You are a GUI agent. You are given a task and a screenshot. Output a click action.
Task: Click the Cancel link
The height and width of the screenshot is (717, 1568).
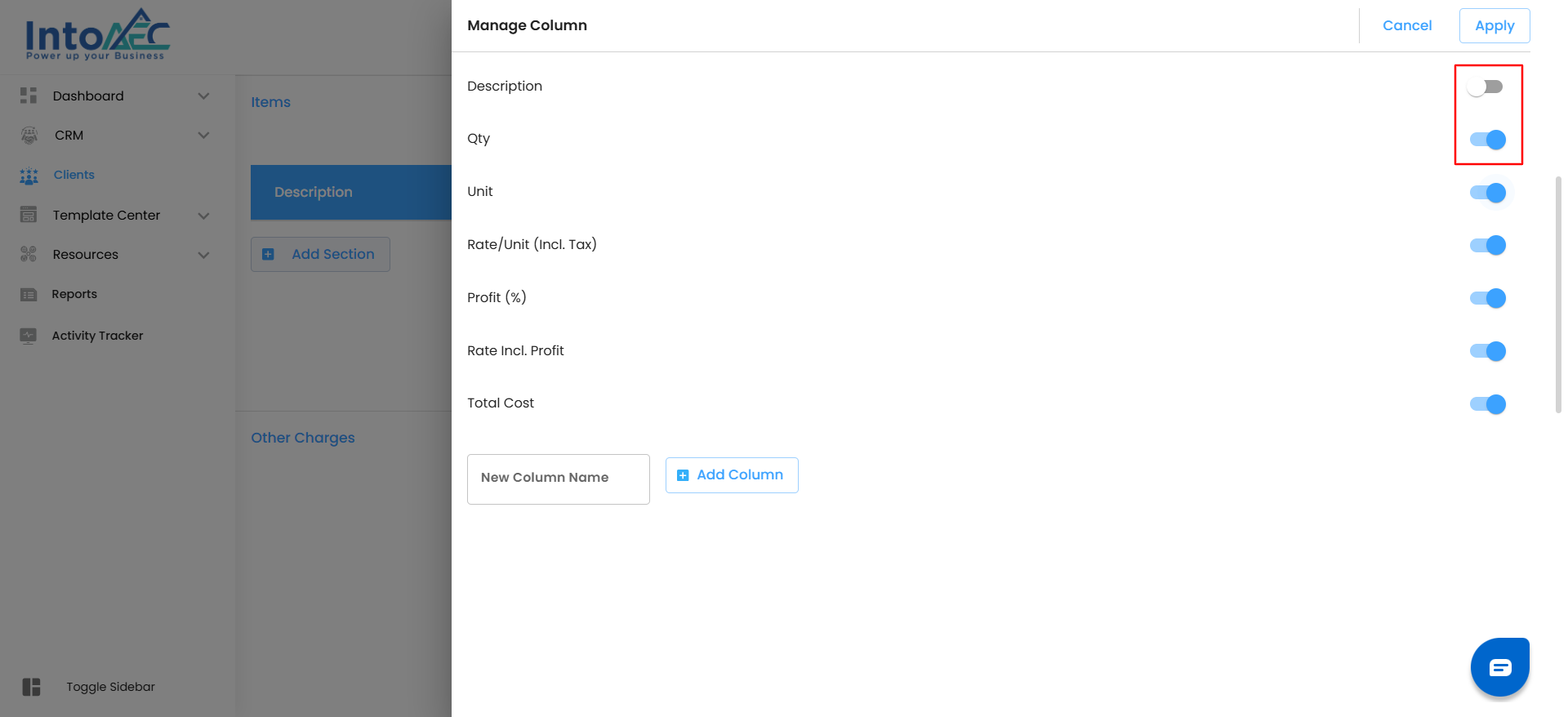[x=1406, y=25]
